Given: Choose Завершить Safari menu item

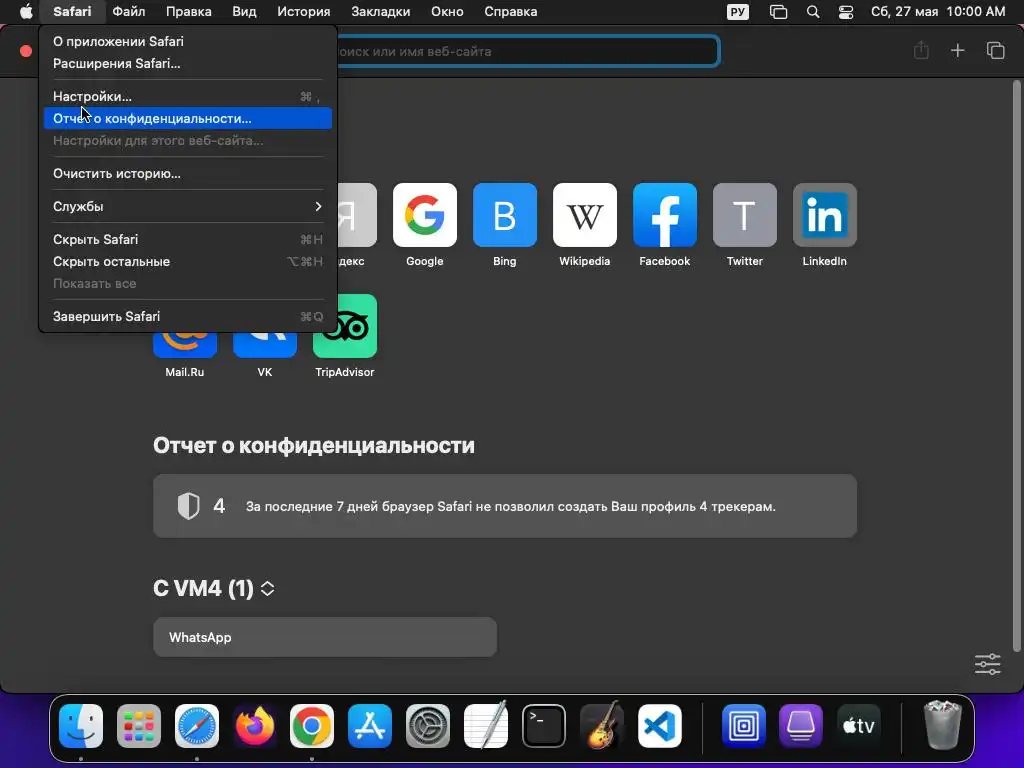Looking at the screenshot, I should [x=187, y=316].
